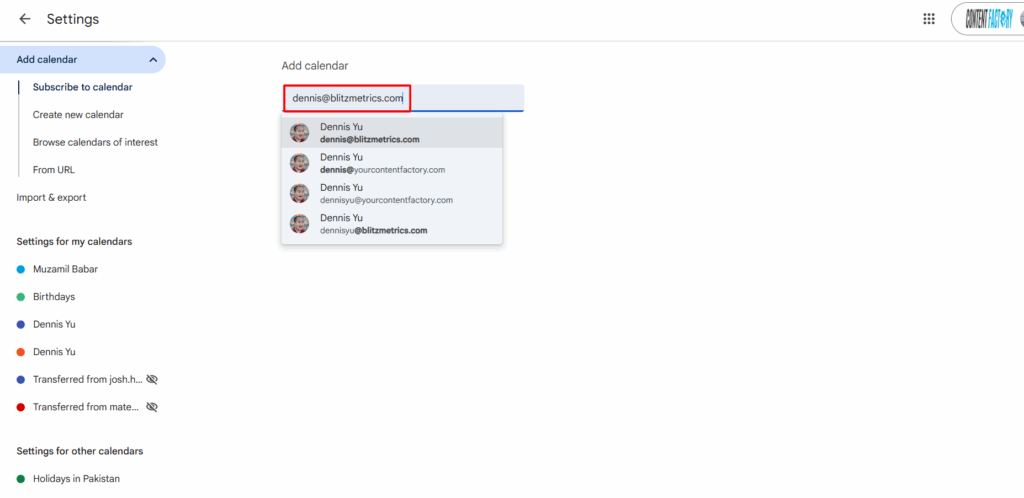
Task: Open Transferred from mate... calendar settings
Action: click(x=86, y=407)
